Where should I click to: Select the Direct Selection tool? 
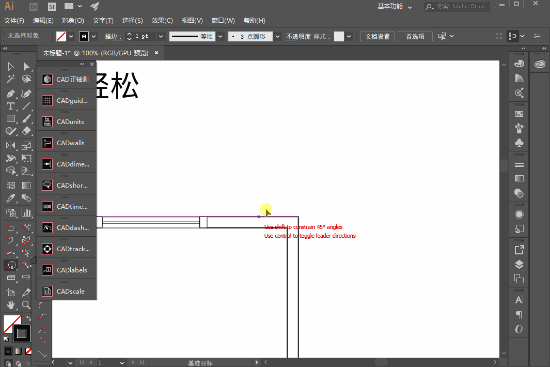pyautogui.click(x=26, y=67)
